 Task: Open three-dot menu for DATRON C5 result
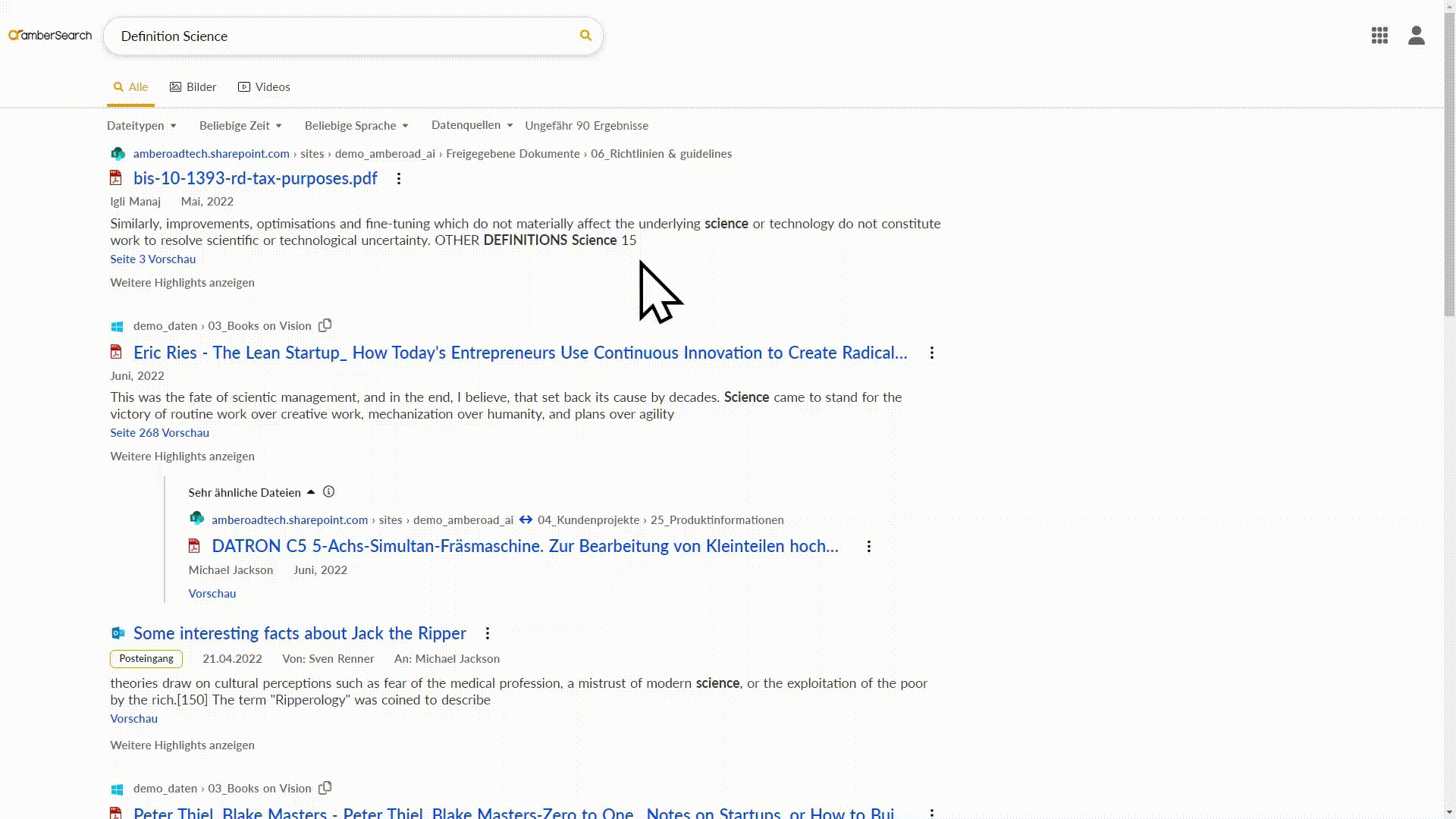click(869, 547)
